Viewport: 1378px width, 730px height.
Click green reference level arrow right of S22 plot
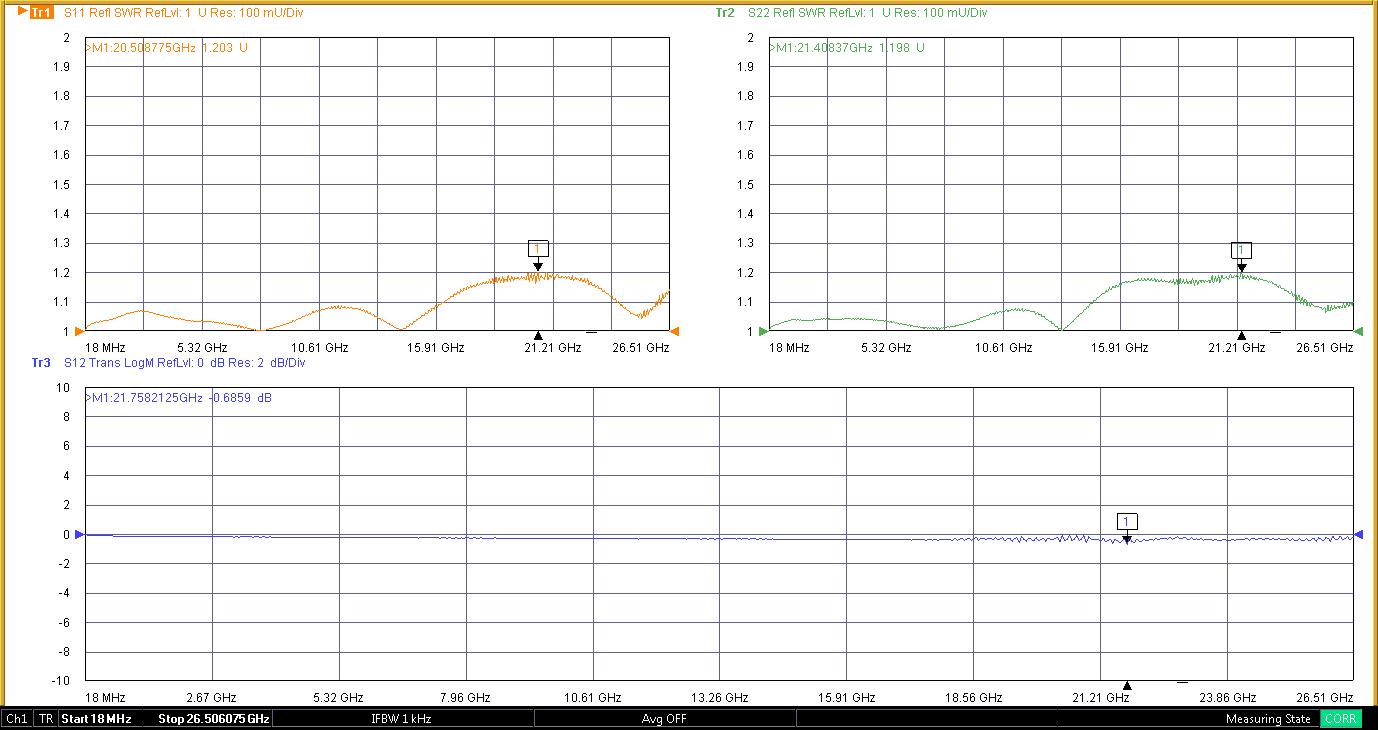point(1359,331)
